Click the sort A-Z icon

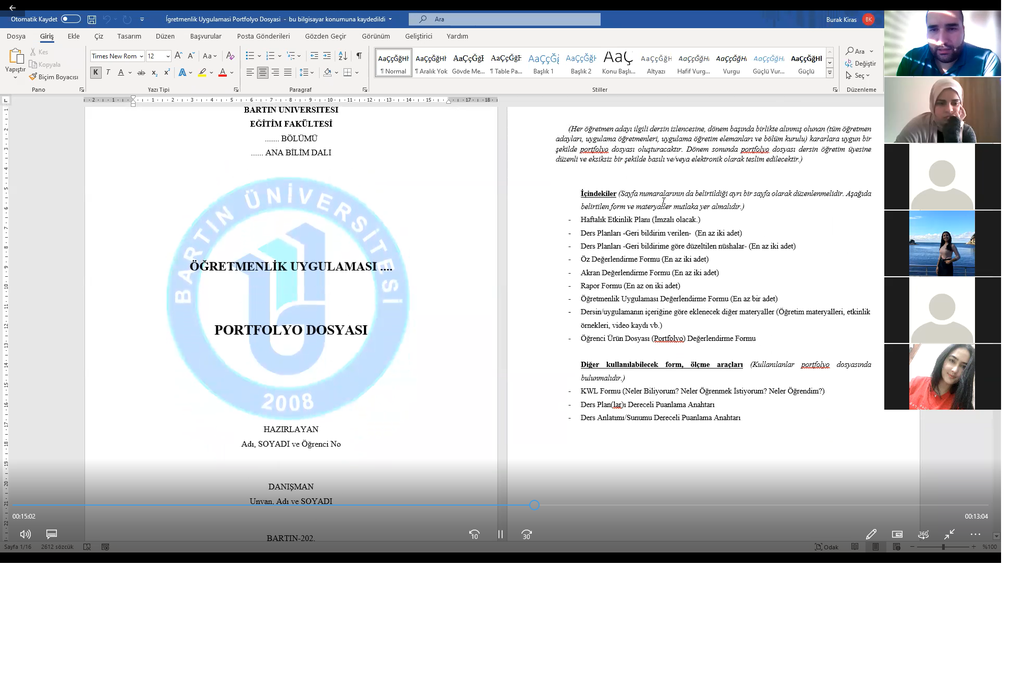click(343, 56)
